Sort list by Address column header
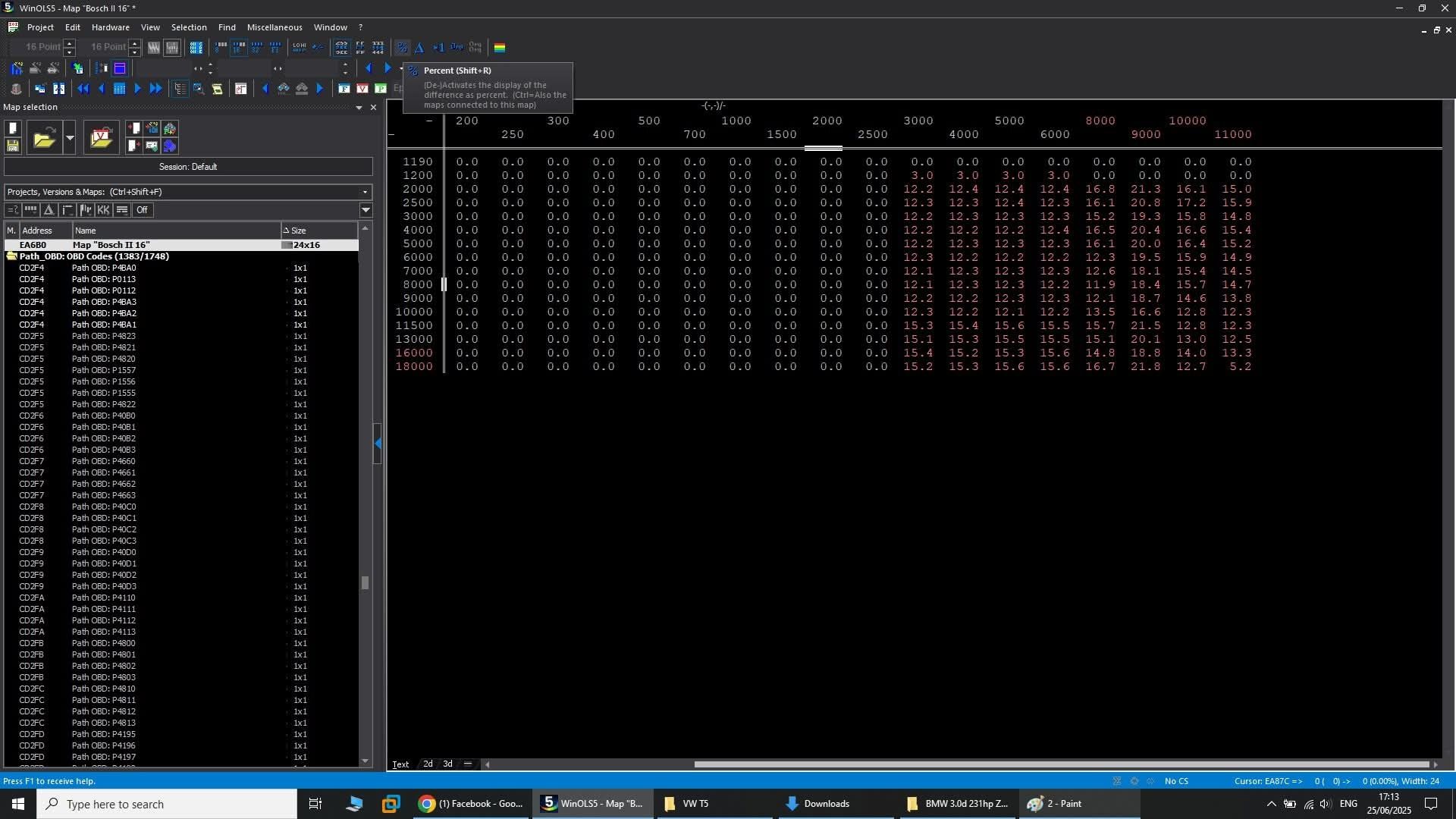The image size is (1456, 819). (45, 231)
